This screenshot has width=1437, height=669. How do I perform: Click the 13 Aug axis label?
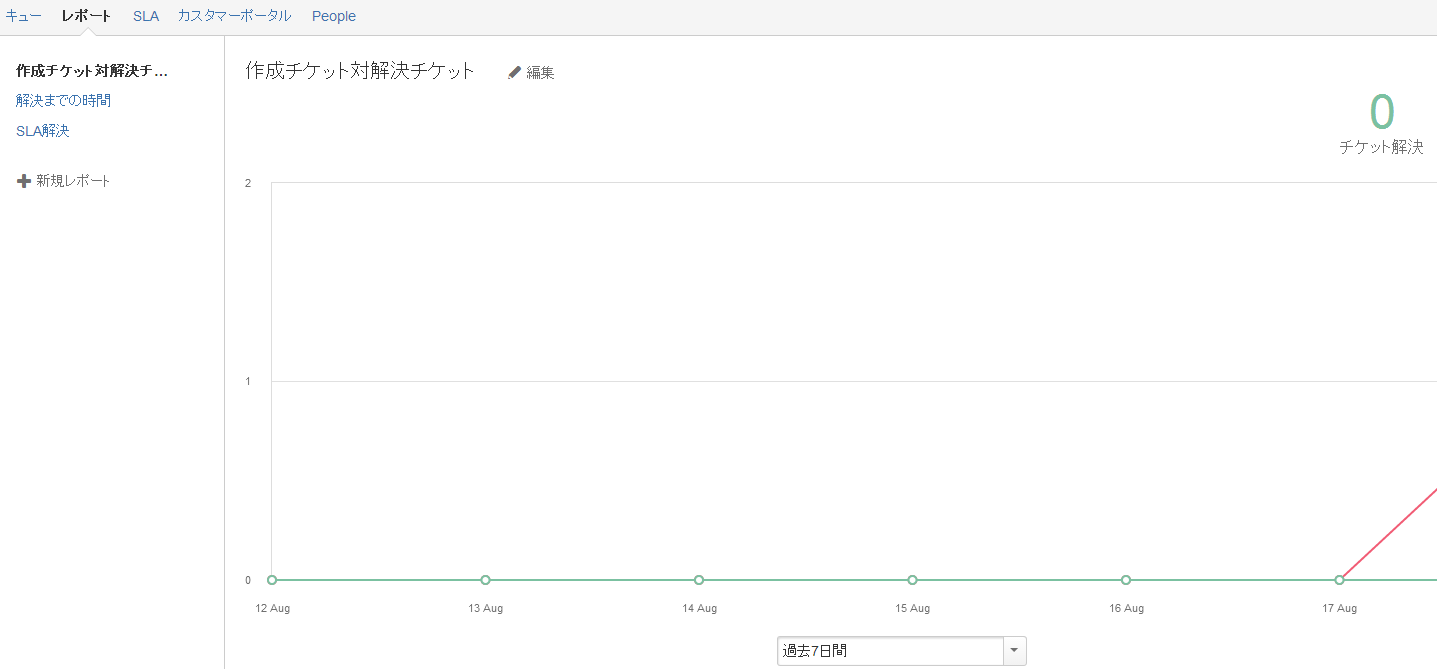tap(485, 608)
